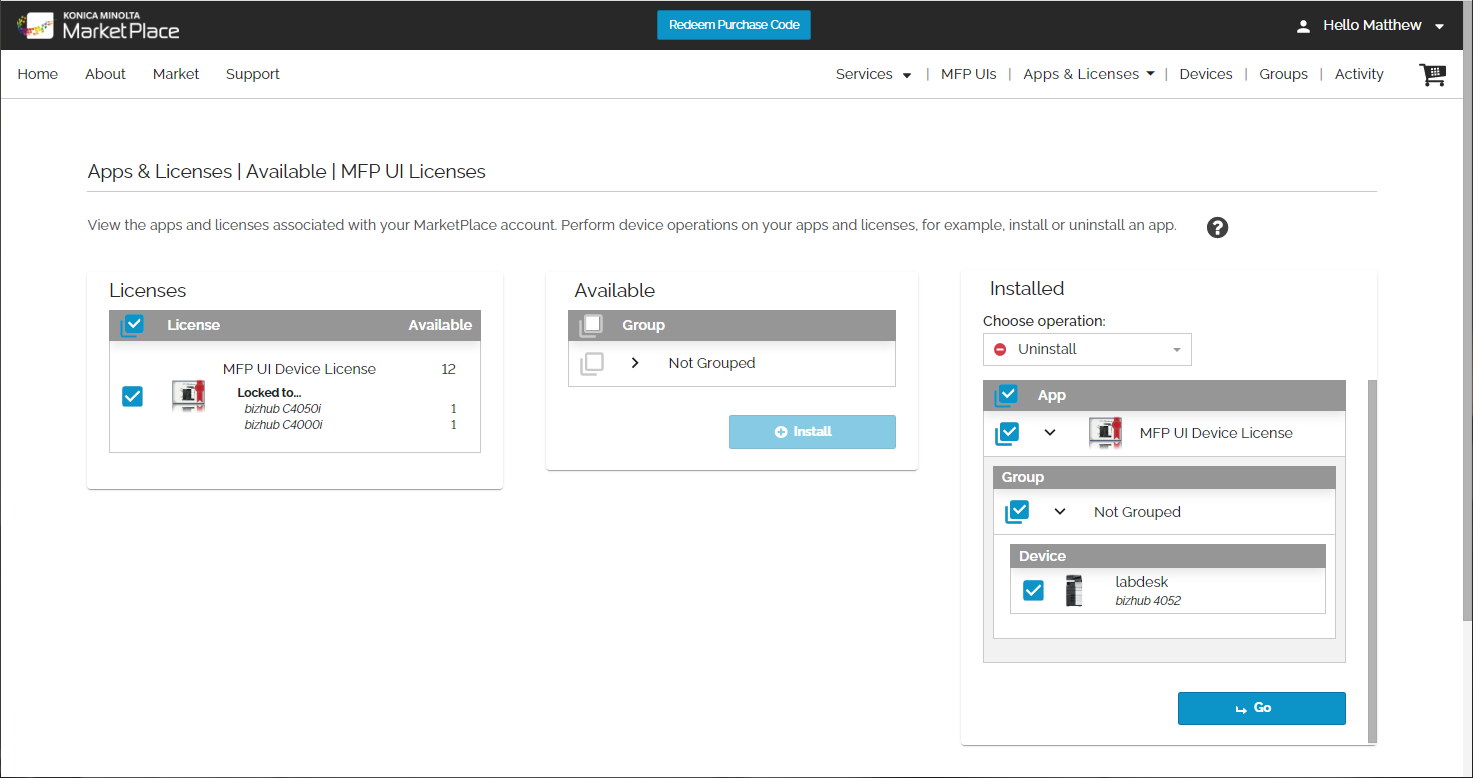The width and height of the screenshot is (1473, 778).
Task: Click the Locked to... label
Action: [269, 393]
